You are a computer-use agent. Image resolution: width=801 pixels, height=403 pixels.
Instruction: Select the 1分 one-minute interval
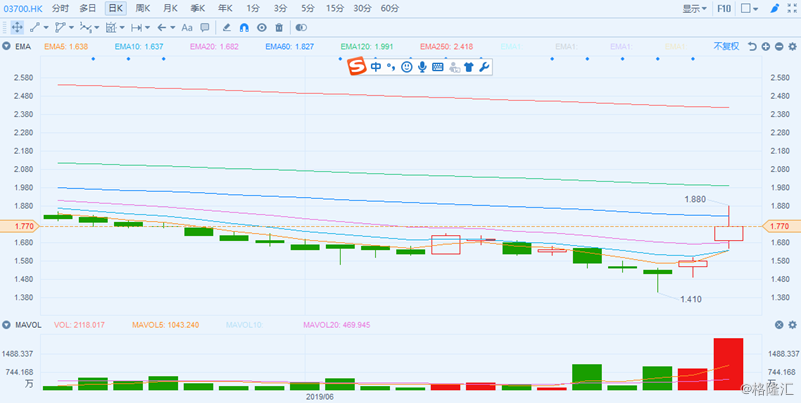tap(252, 8)
